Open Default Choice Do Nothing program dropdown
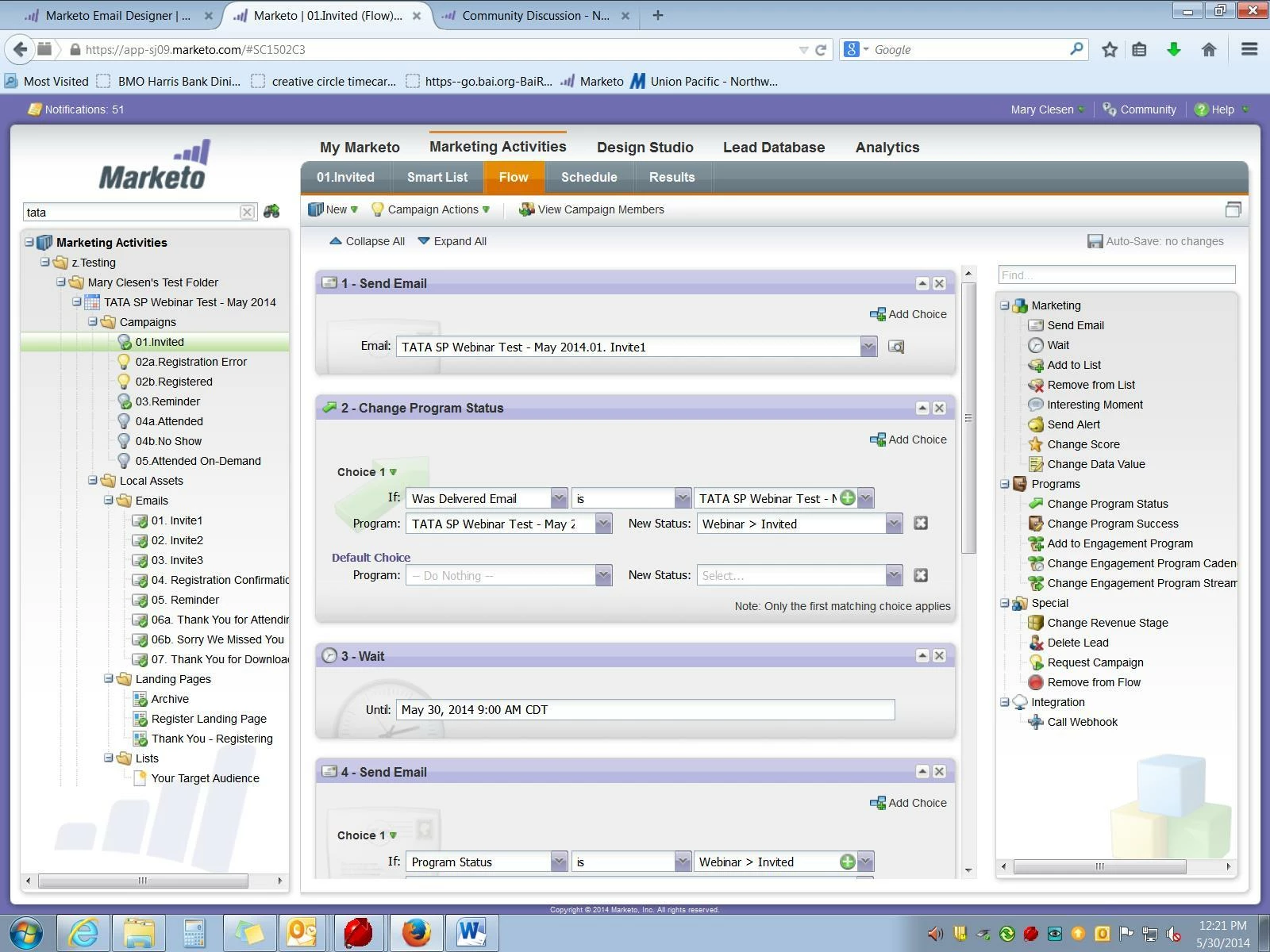Image resolution: width=1270 pixels, height=952 pixels. pyautogui.click(x=603, y=575)
